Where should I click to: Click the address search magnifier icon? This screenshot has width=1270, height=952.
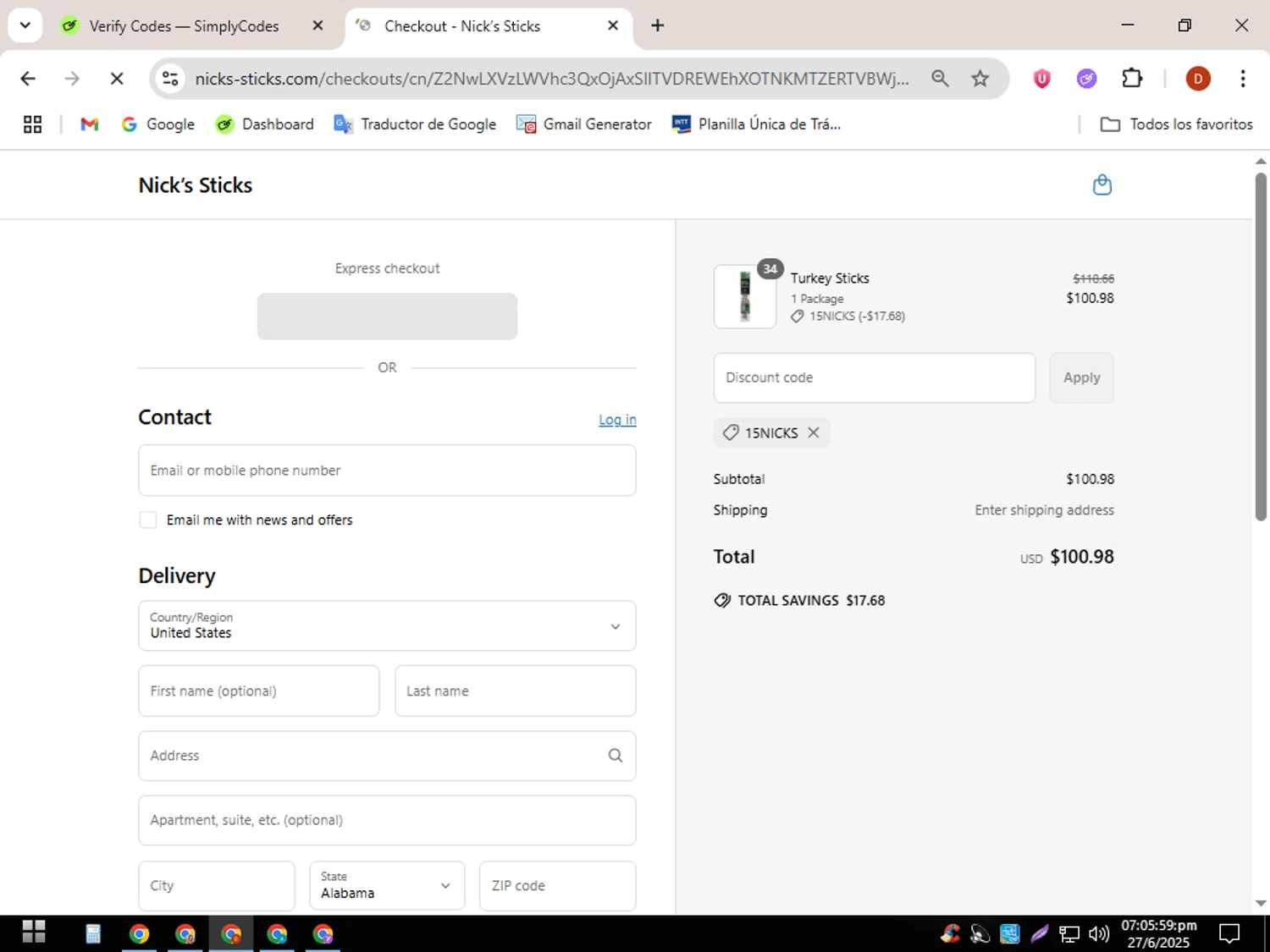click(616, 756)
